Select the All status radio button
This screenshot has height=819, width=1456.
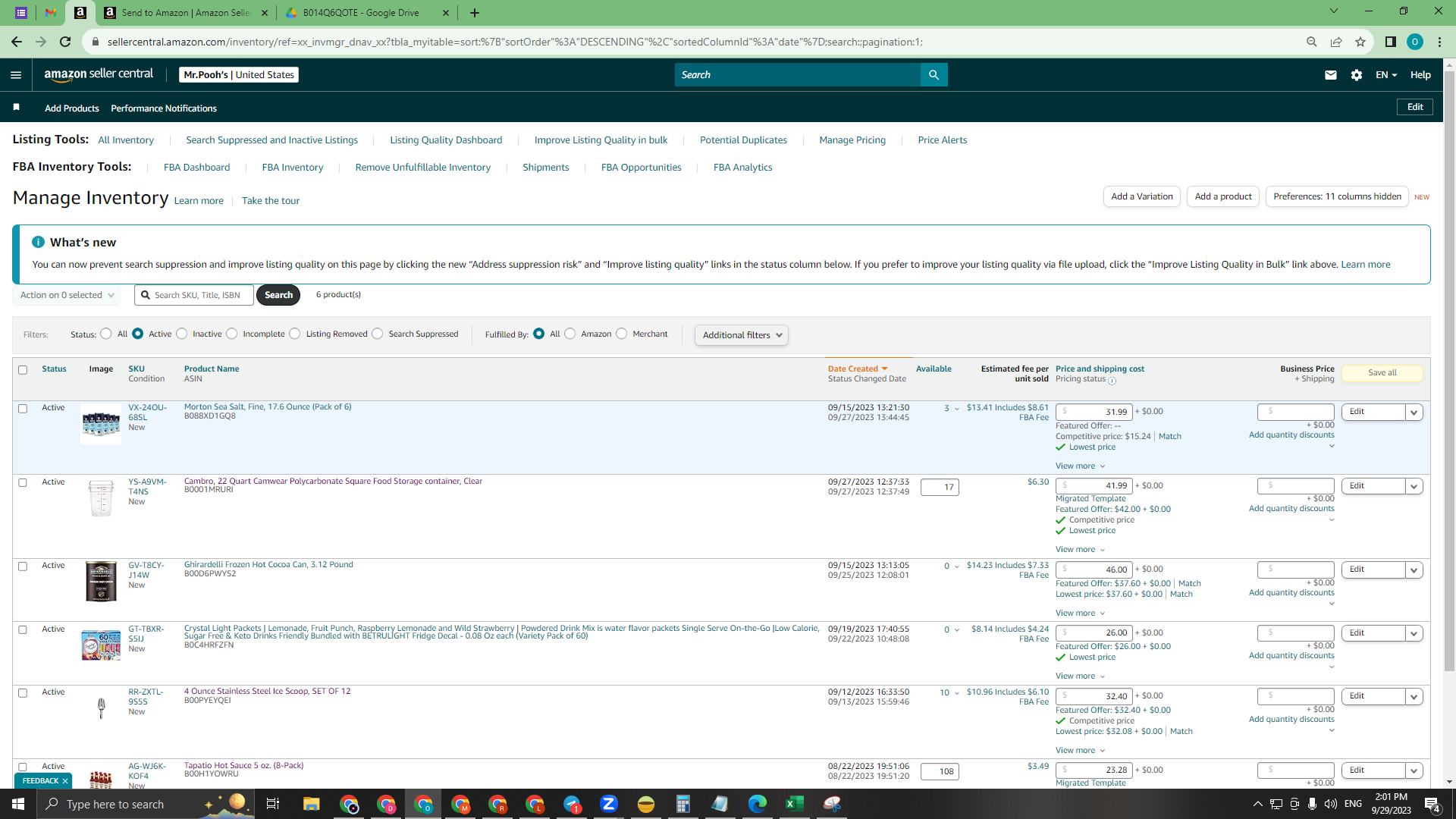[x=106, y=334]
